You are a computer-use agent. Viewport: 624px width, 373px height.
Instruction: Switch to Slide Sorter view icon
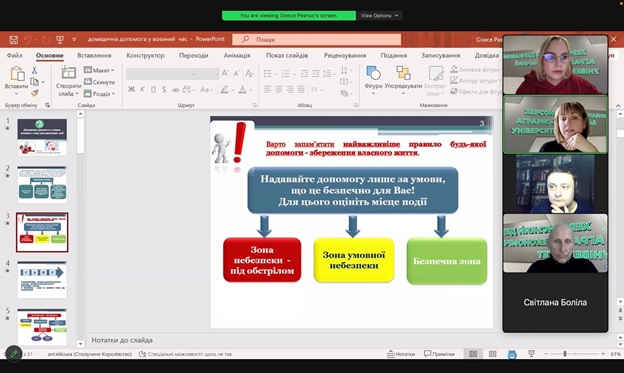click(492, 353)
